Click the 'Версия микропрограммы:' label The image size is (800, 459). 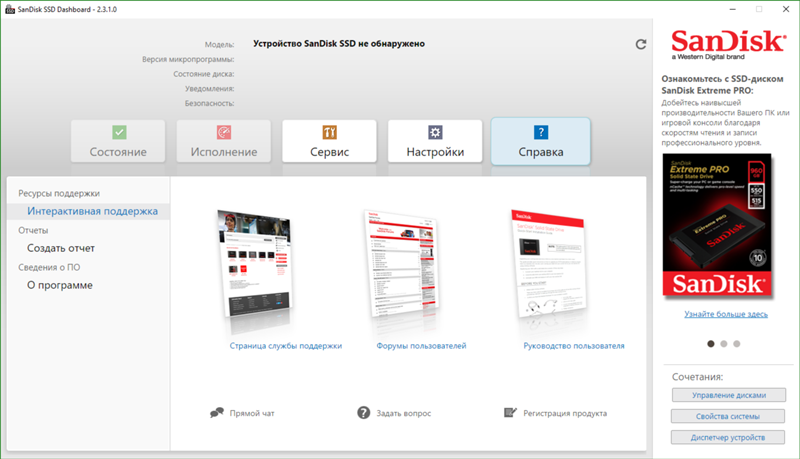[188, 59]
